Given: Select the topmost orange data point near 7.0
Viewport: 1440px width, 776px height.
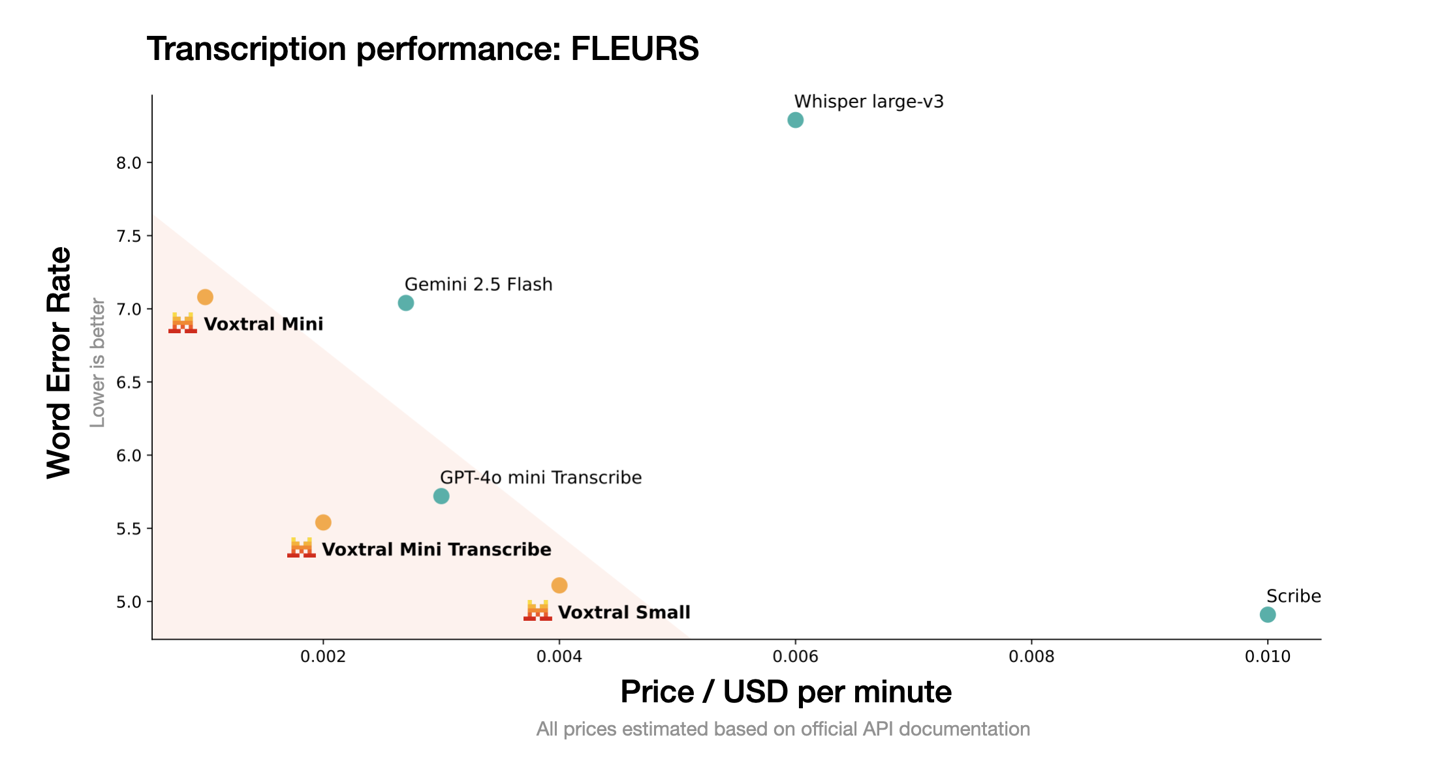Looking at the screenshot, I should (205, 297).
